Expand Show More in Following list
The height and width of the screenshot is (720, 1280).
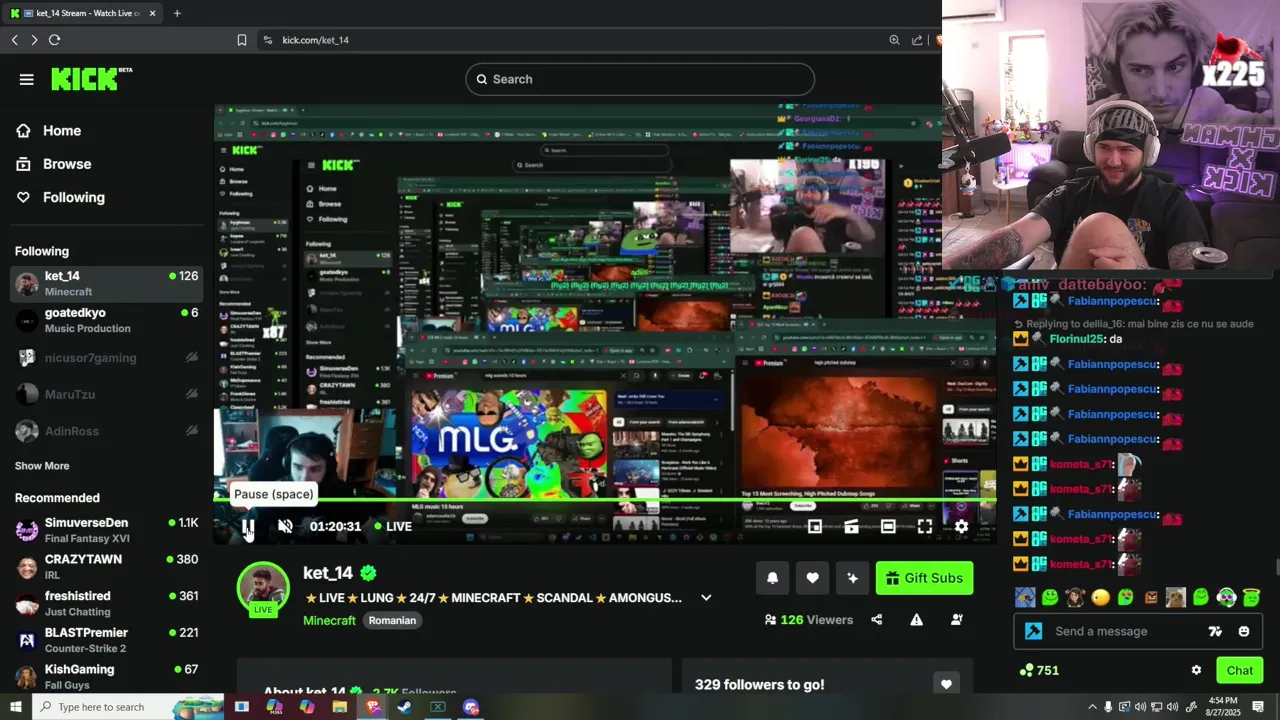click(x=42, y=466)
